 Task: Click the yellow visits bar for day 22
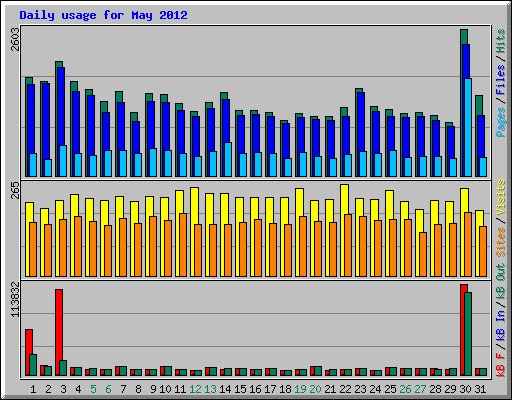coord(345,199)
